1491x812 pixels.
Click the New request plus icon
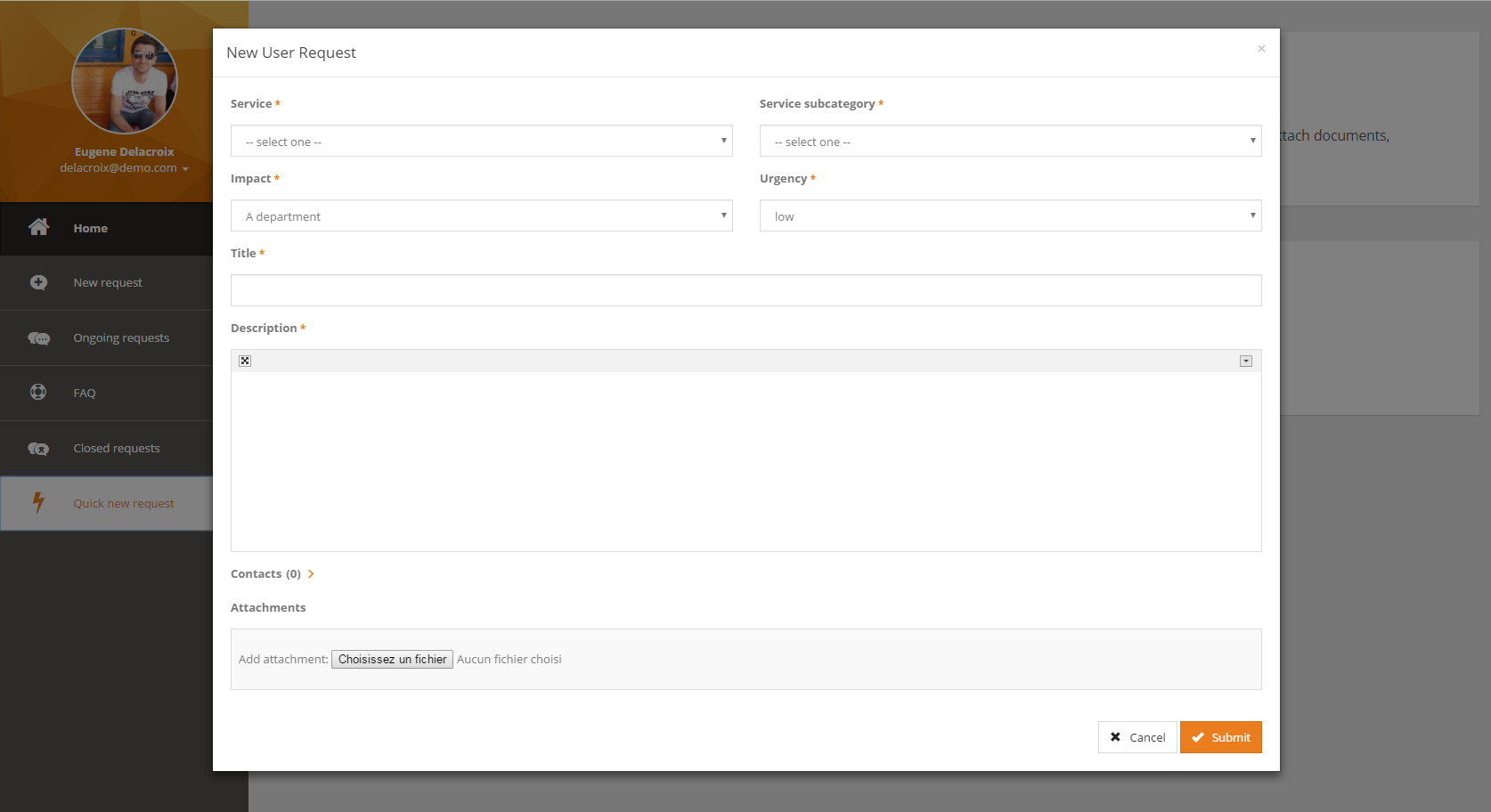[x=38, y=283]
